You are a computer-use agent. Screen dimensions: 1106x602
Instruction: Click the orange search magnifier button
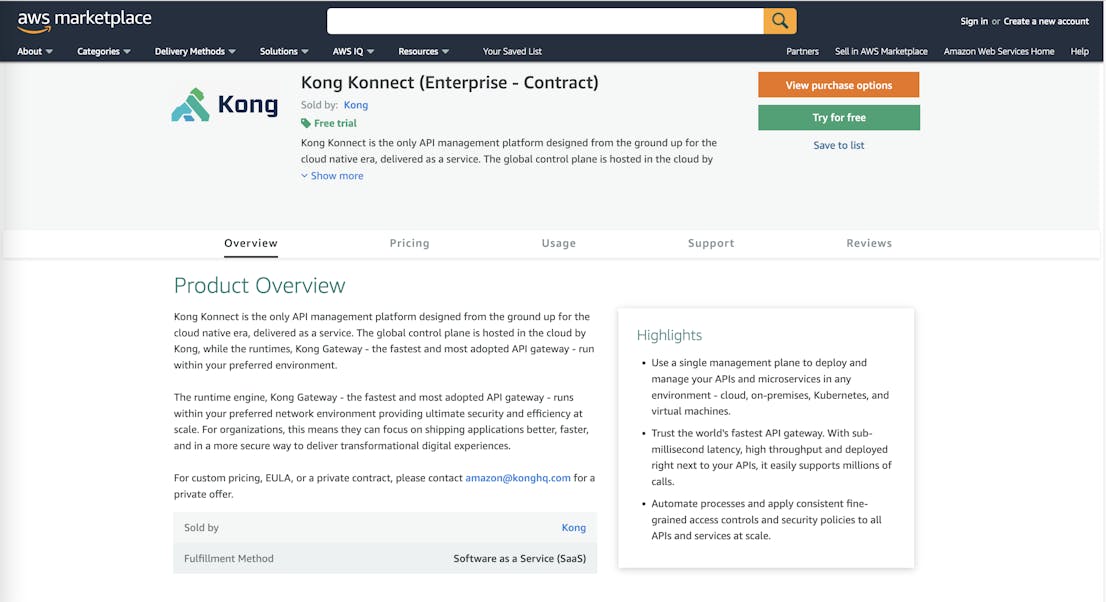(780, 21)
